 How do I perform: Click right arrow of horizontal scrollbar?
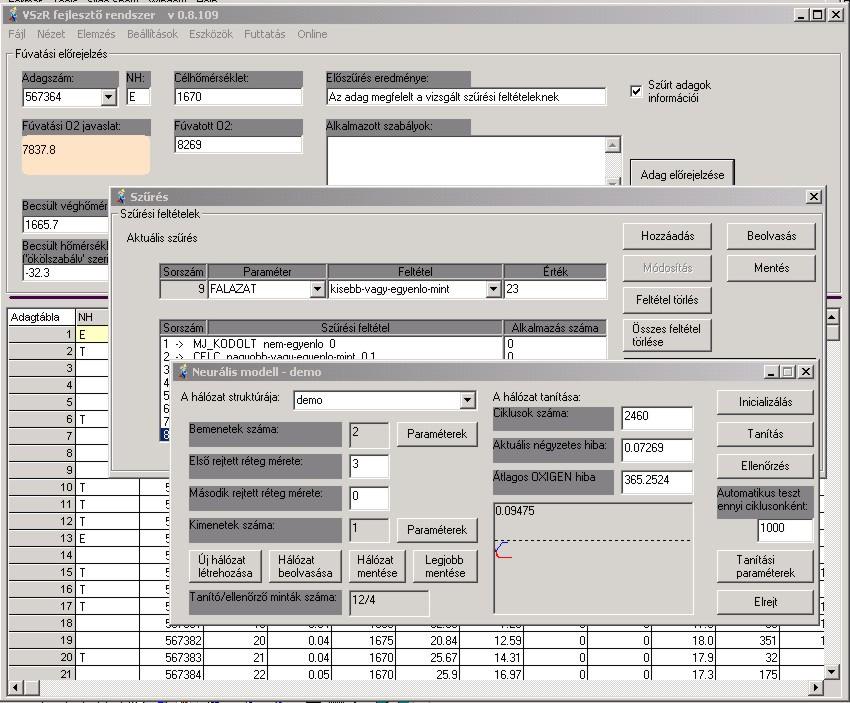click(815, 688)
